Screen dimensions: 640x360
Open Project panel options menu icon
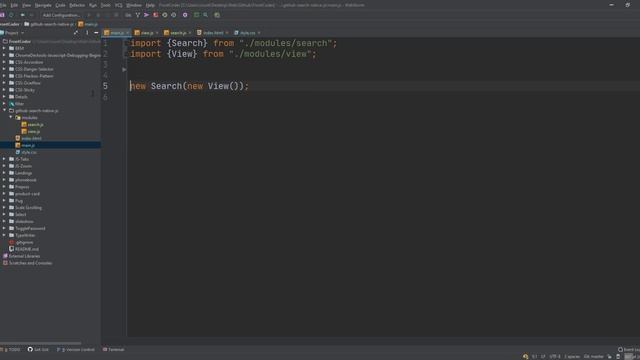tap(87, 33)
